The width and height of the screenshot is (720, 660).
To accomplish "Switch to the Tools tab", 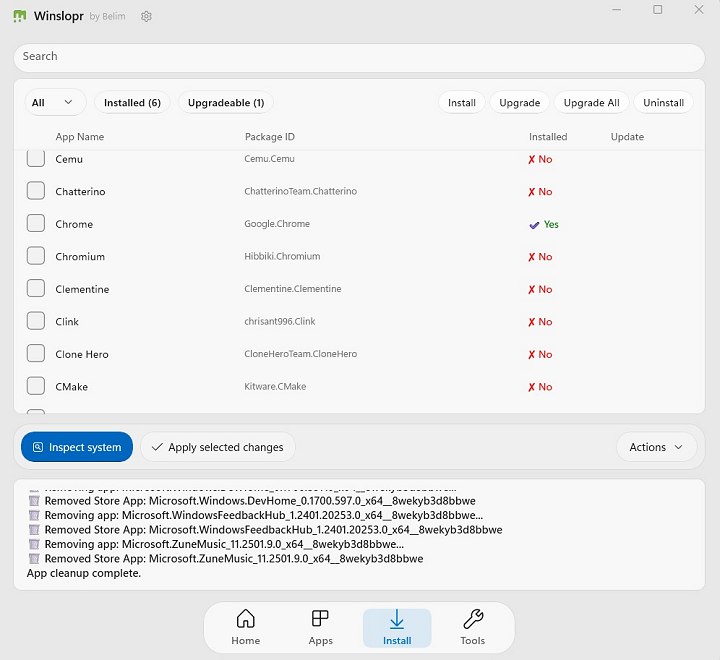I will pyautogui.click(x=472, y=628).
